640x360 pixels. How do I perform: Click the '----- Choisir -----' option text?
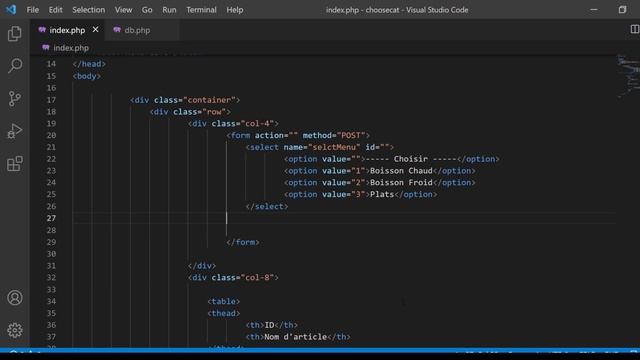[411, 159]
